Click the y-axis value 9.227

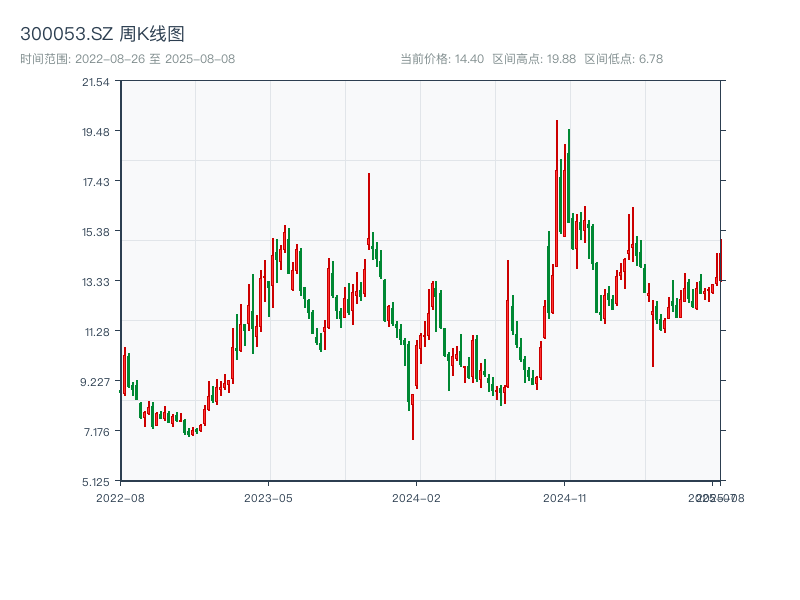[95, 382]
